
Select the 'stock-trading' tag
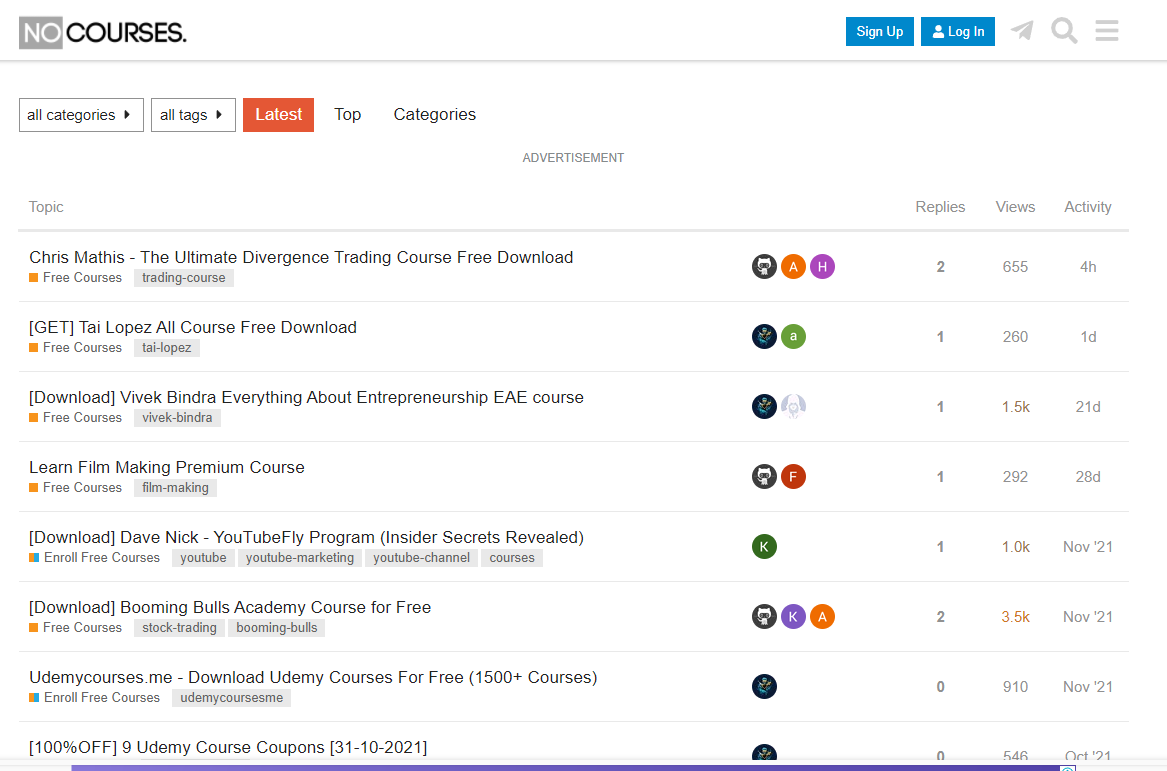pos(179,627)
